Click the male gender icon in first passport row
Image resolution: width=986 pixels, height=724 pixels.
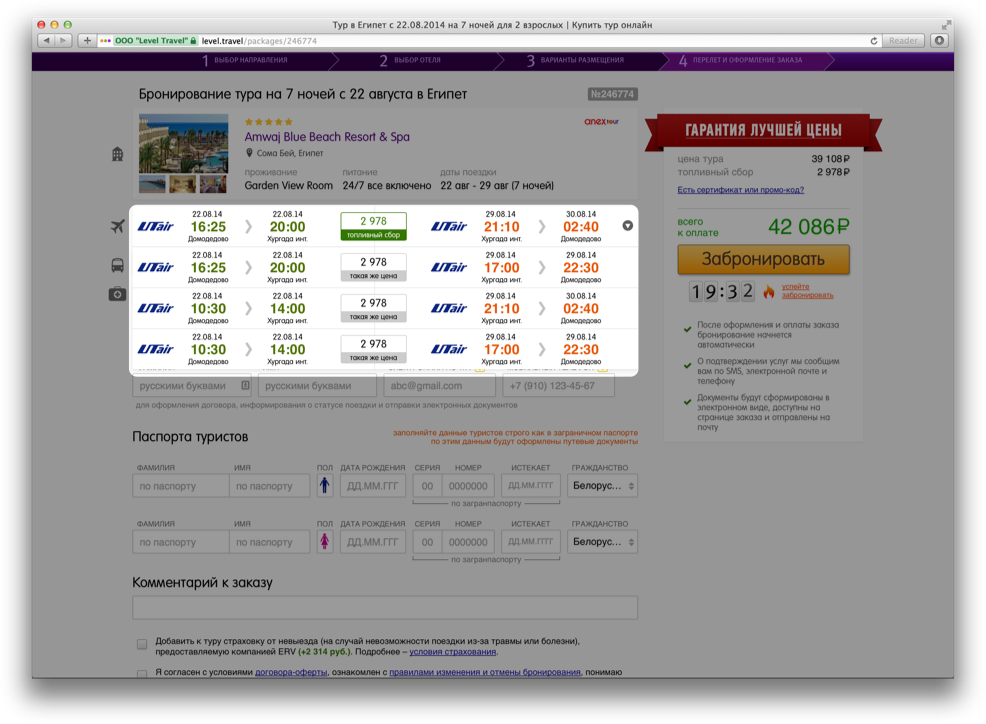click(x=324, y=486)
